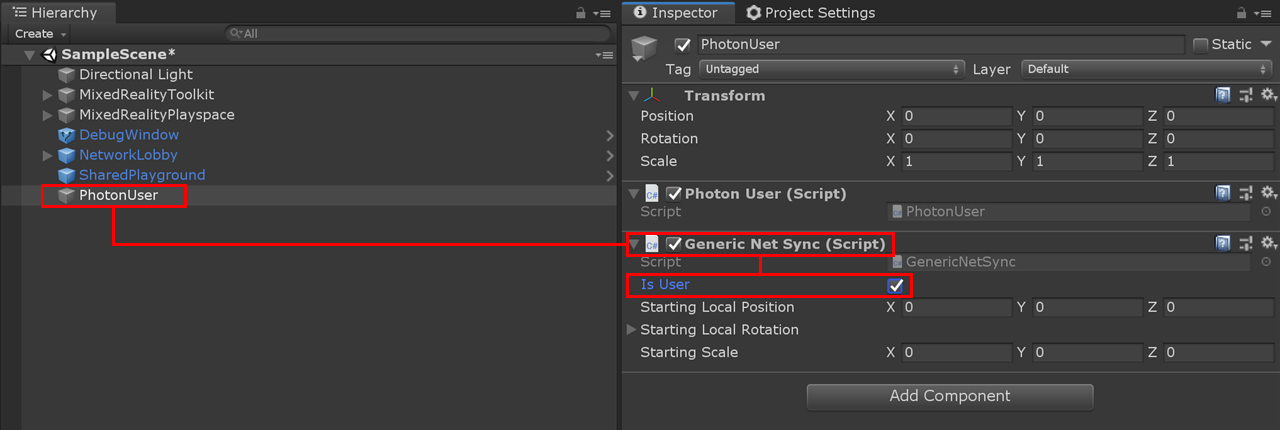Expand the MixedRealityPlayspace object
This screenshot has height=430, width=1280.
point(47,115)
